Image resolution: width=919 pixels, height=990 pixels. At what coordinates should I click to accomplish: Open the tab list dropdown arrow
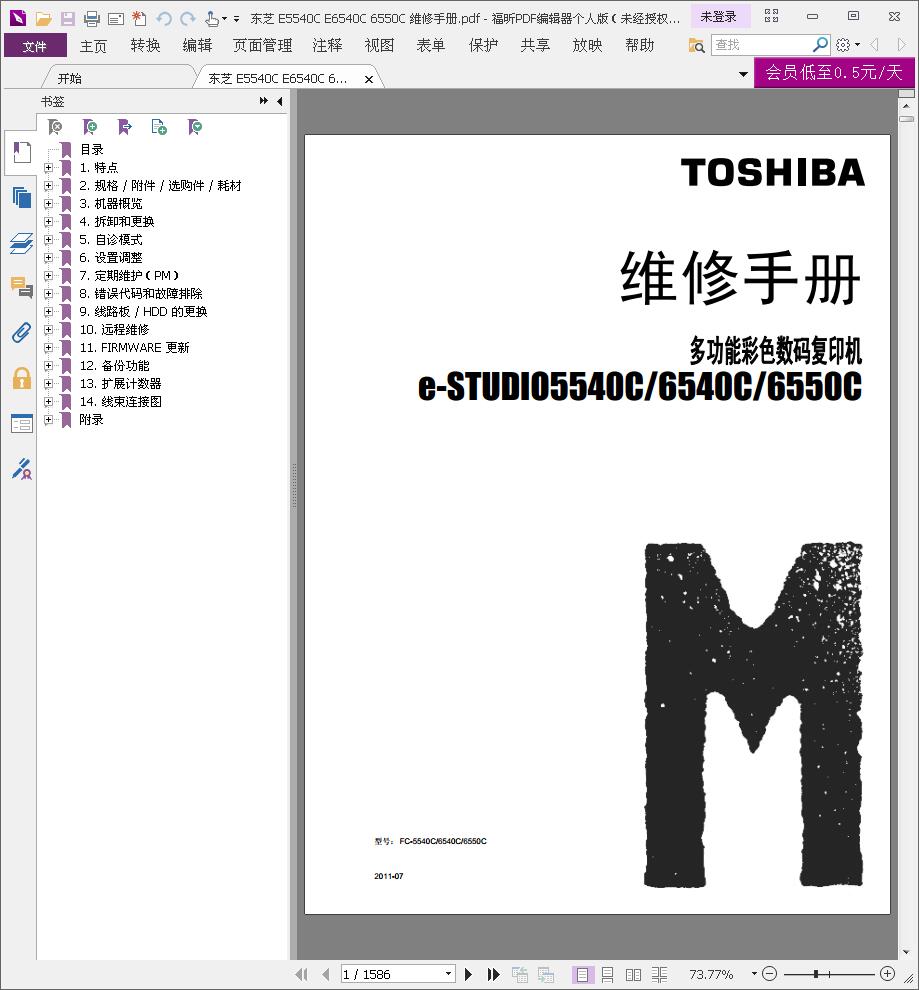[x=743, y=75]
